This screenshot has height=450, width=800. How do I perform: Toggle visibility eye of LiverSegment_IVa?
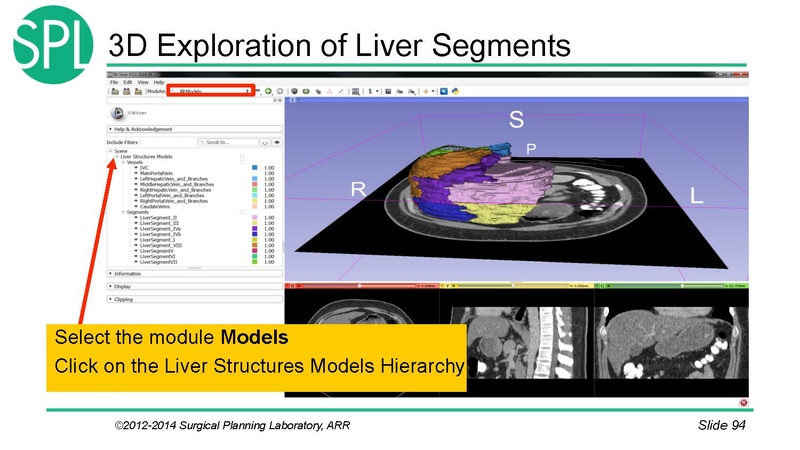click(x=136, y=229)
